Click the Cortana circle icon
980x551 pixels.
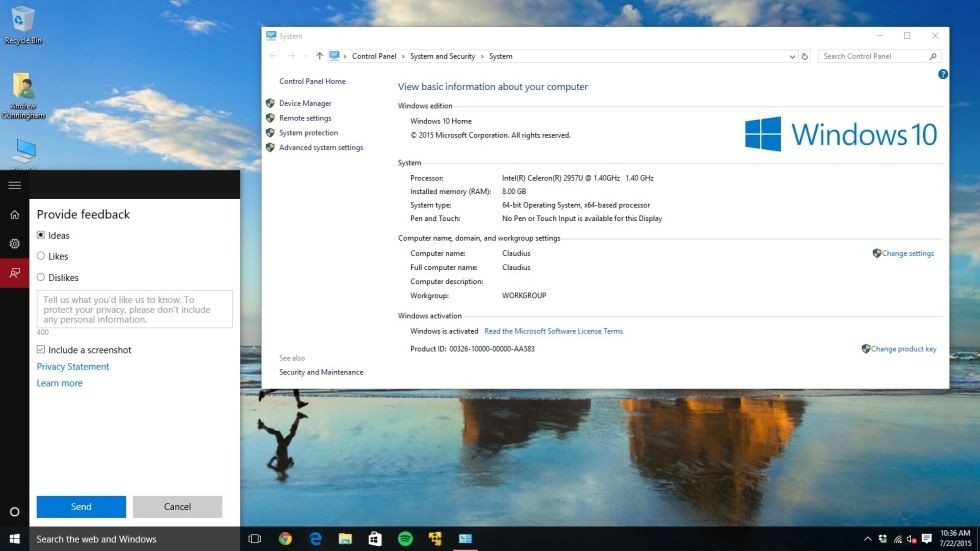tap(14, 512)
